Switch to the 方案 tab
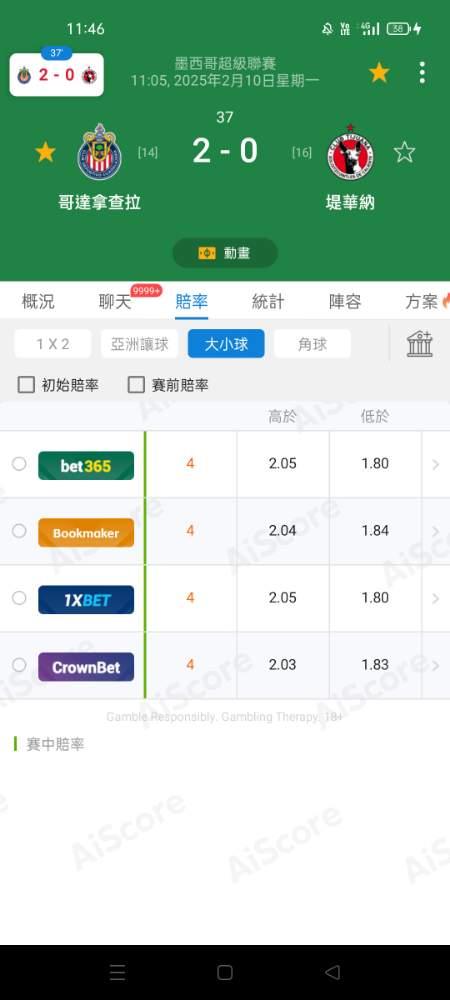This screenshot has width=450, height=1000. click(422, 302)
